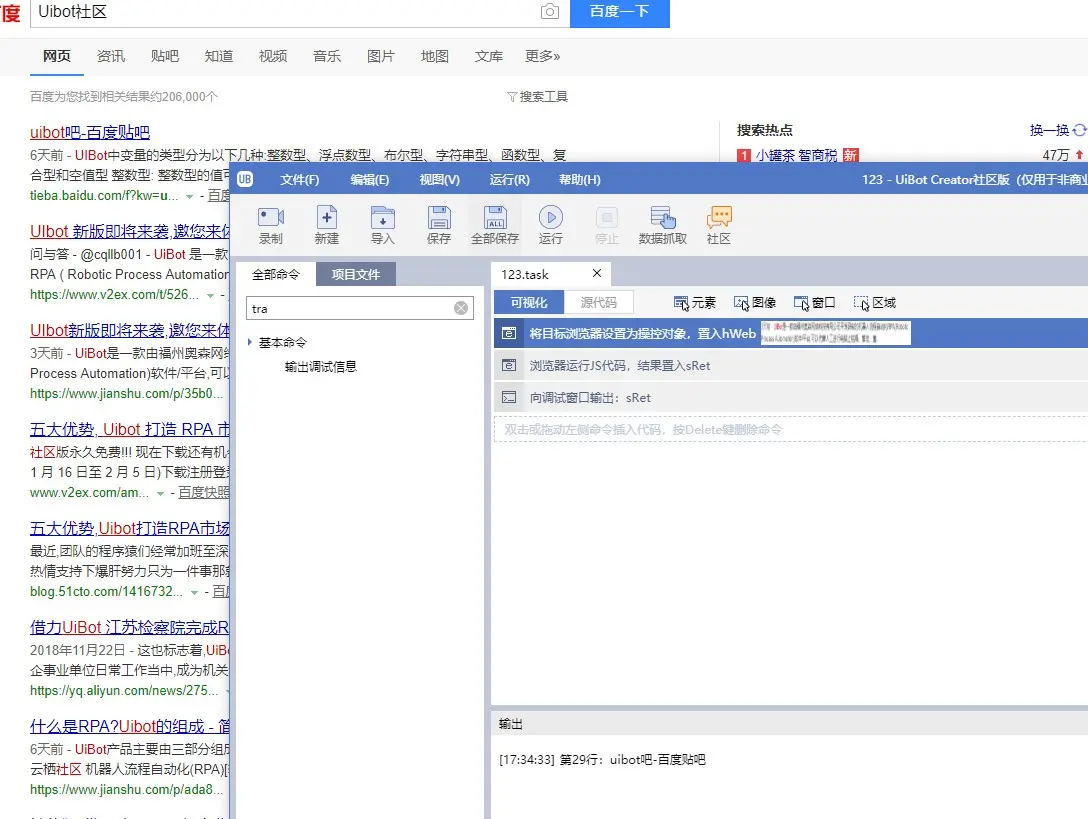This screenshot has width=1088, height=819.
Task: Select the Element (元素) picker tool
Action: tap(695, 303)
